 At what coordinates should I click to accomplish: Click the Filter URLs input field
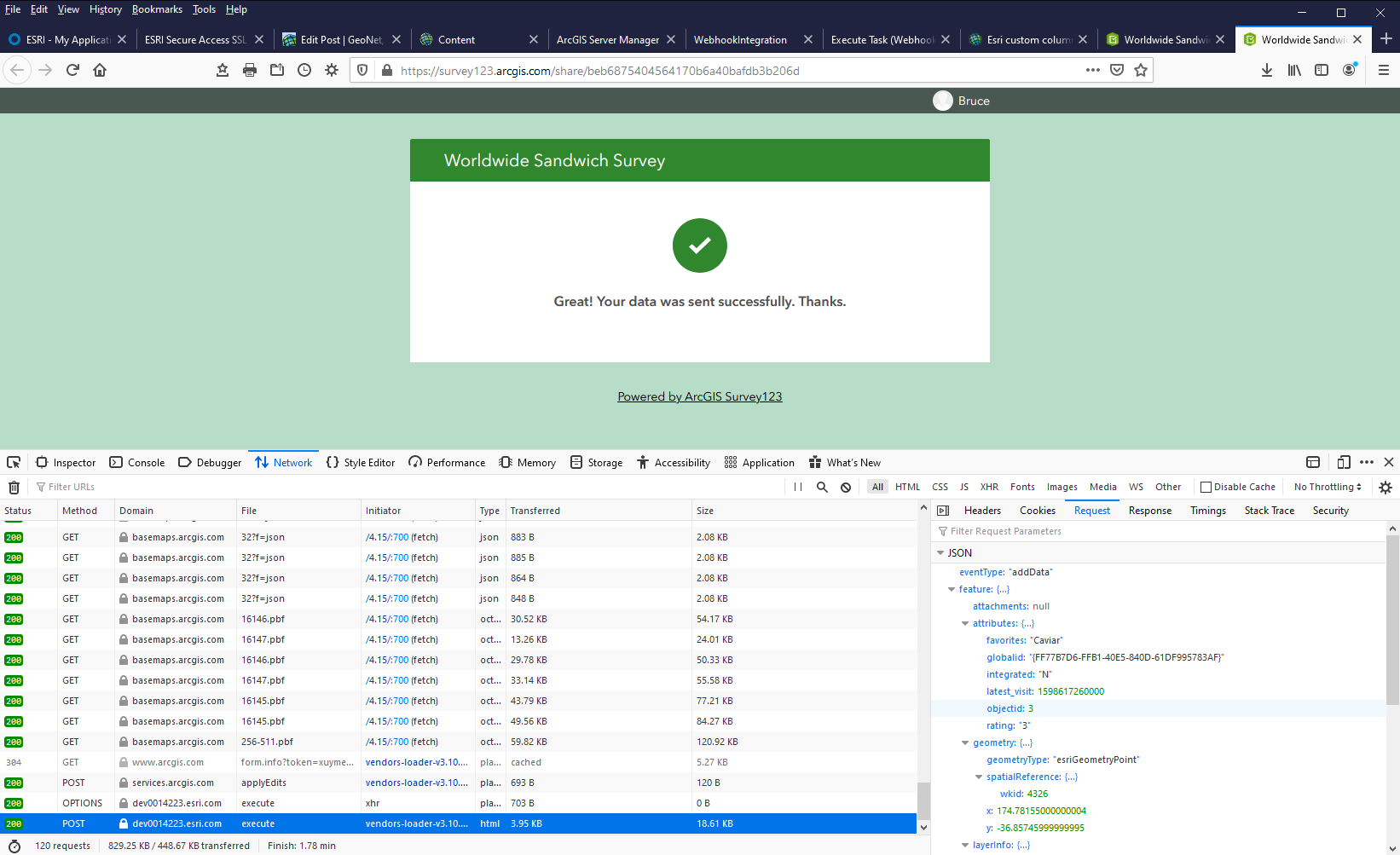tap(409, 487)
